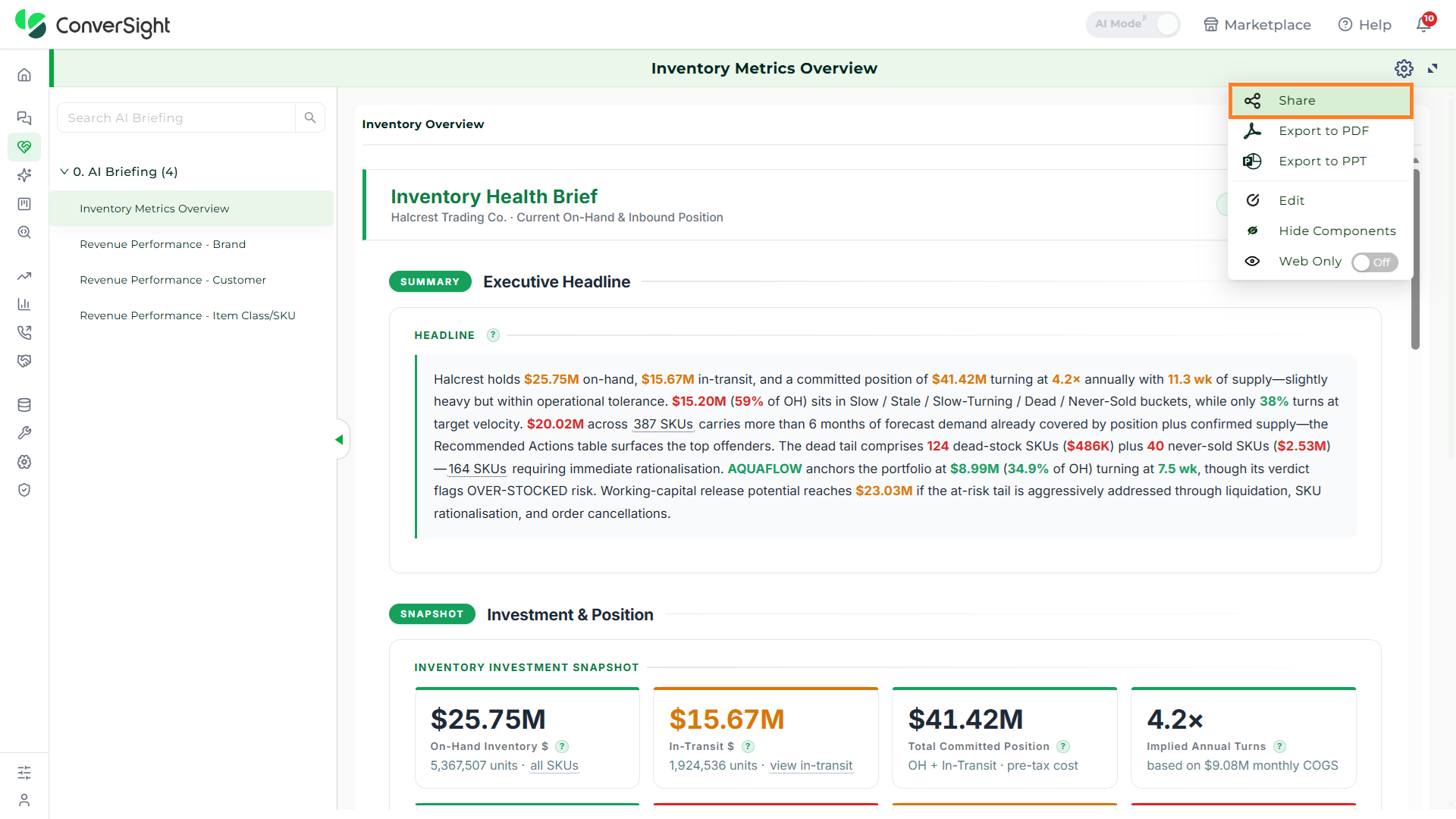
Task: Click the Search AI Briefing field
Action: click(176, 118)
